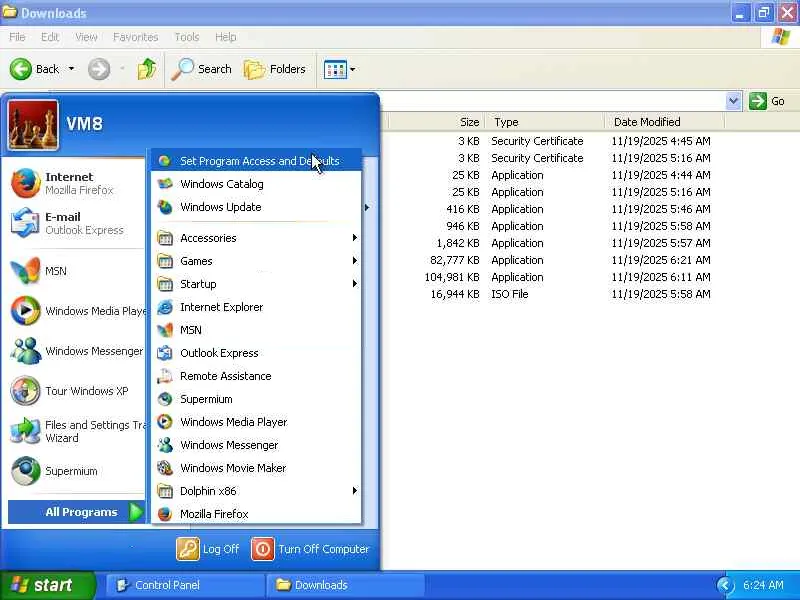This screenshot has height=600, width=800.
Task: Click the Go button
Action: point(767,101)
